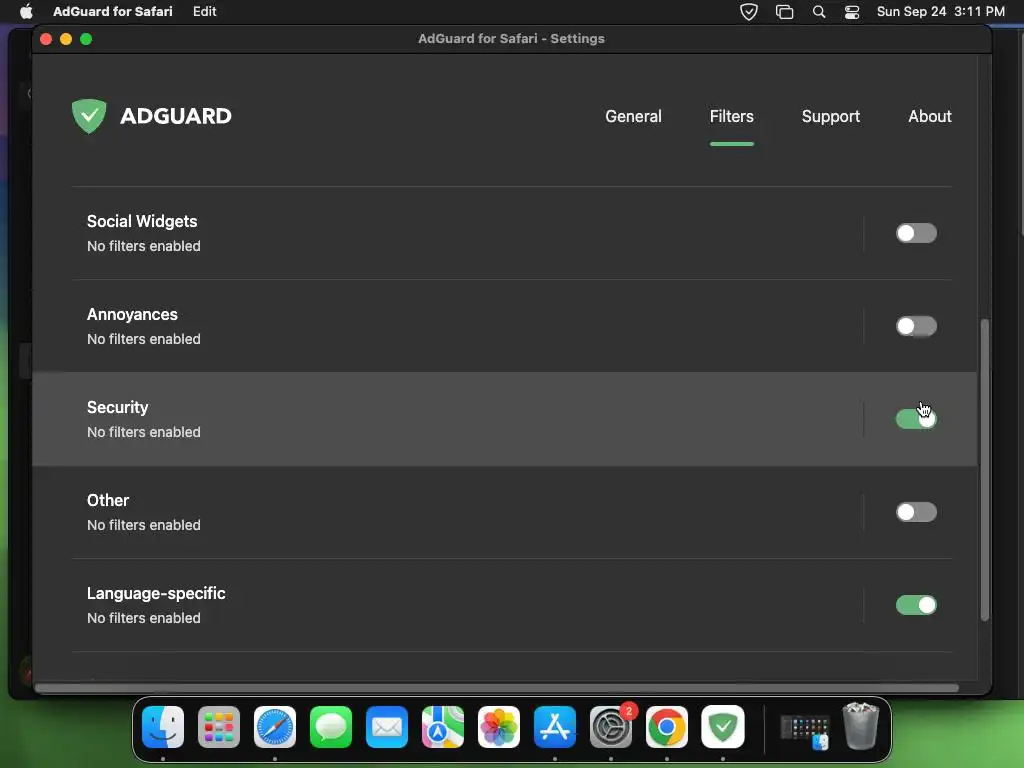Open Photos from the Dock
This screenshot has height=768, width=1024.
[x=499, y=727]
